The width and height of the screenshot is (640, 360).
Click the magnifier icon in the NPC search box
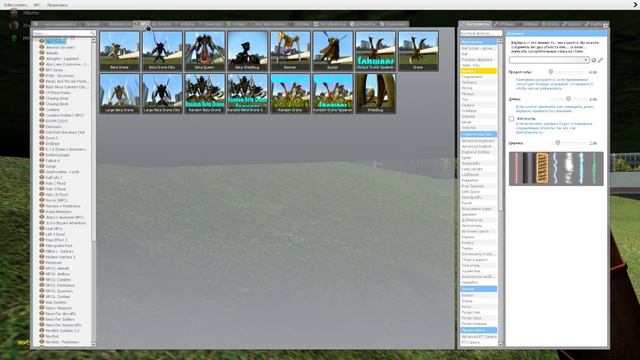click(x=92, y=33)
